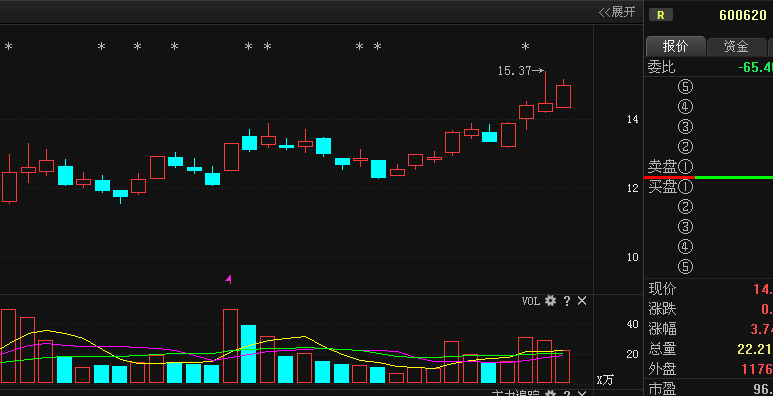Click the 22.21 总量 value
773x396 pixels.
pos(755,350)
